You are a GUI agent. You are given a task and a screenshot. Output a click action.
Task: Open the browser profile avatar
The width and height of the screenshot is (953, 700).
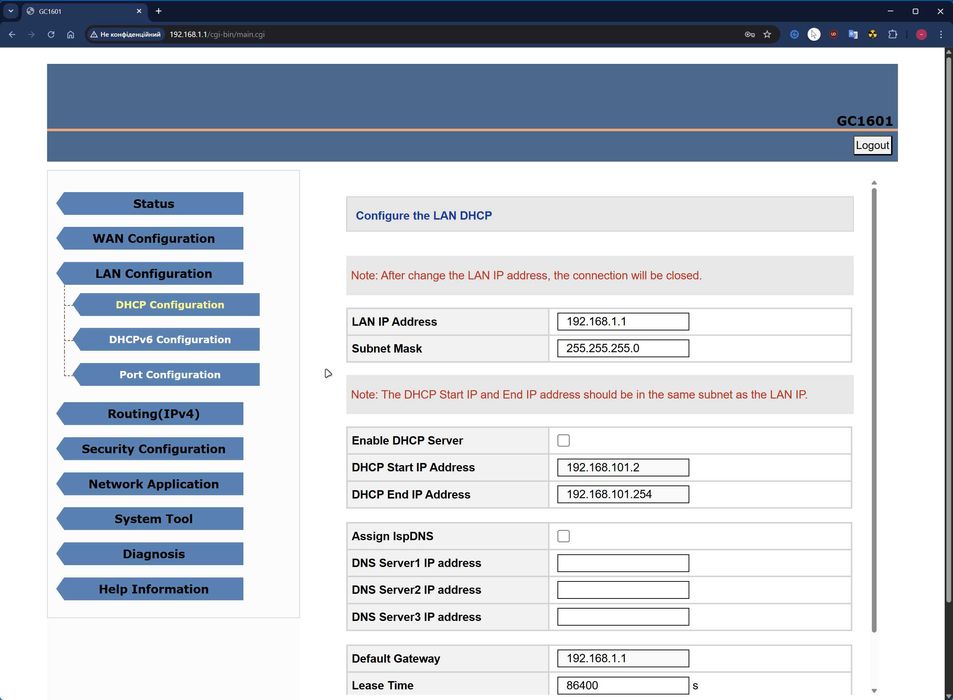point(921,35)
